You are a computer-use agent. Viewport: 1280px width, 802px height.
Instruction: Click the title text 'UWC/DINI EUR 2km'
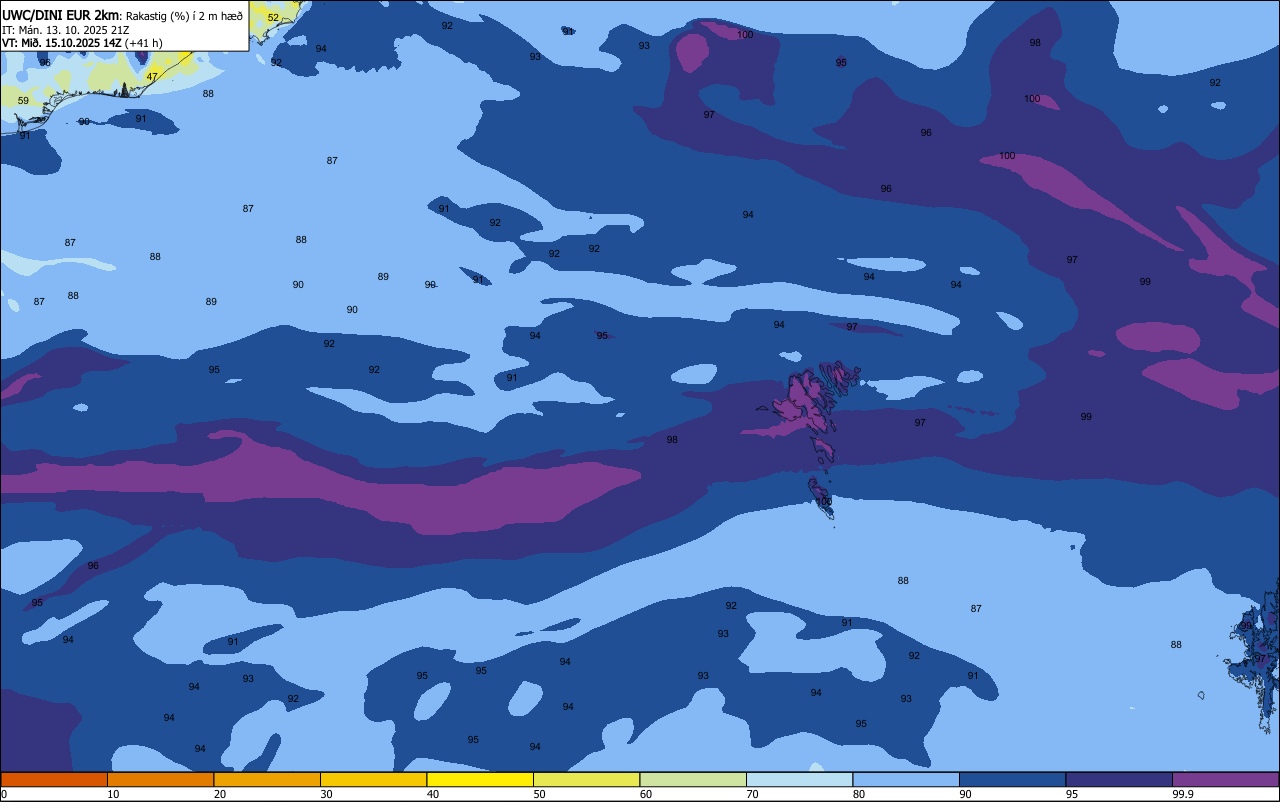coord(60,15)
